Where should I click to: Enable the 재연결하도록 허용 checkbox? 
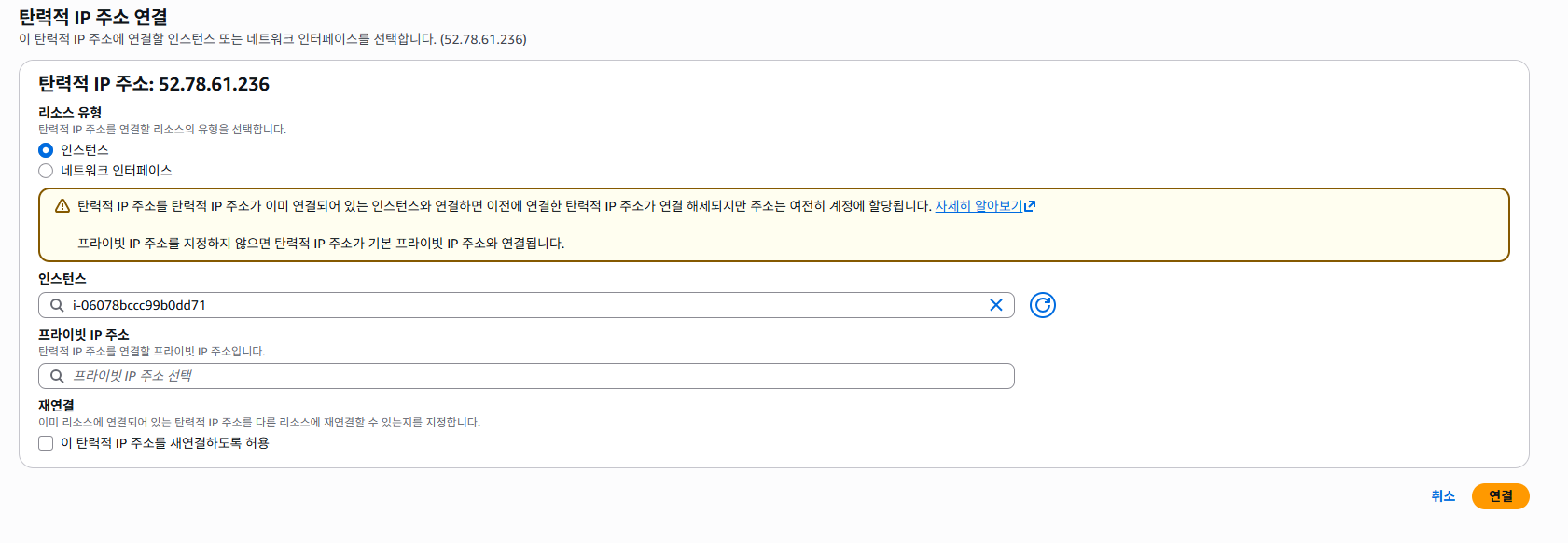coord(46,443)
